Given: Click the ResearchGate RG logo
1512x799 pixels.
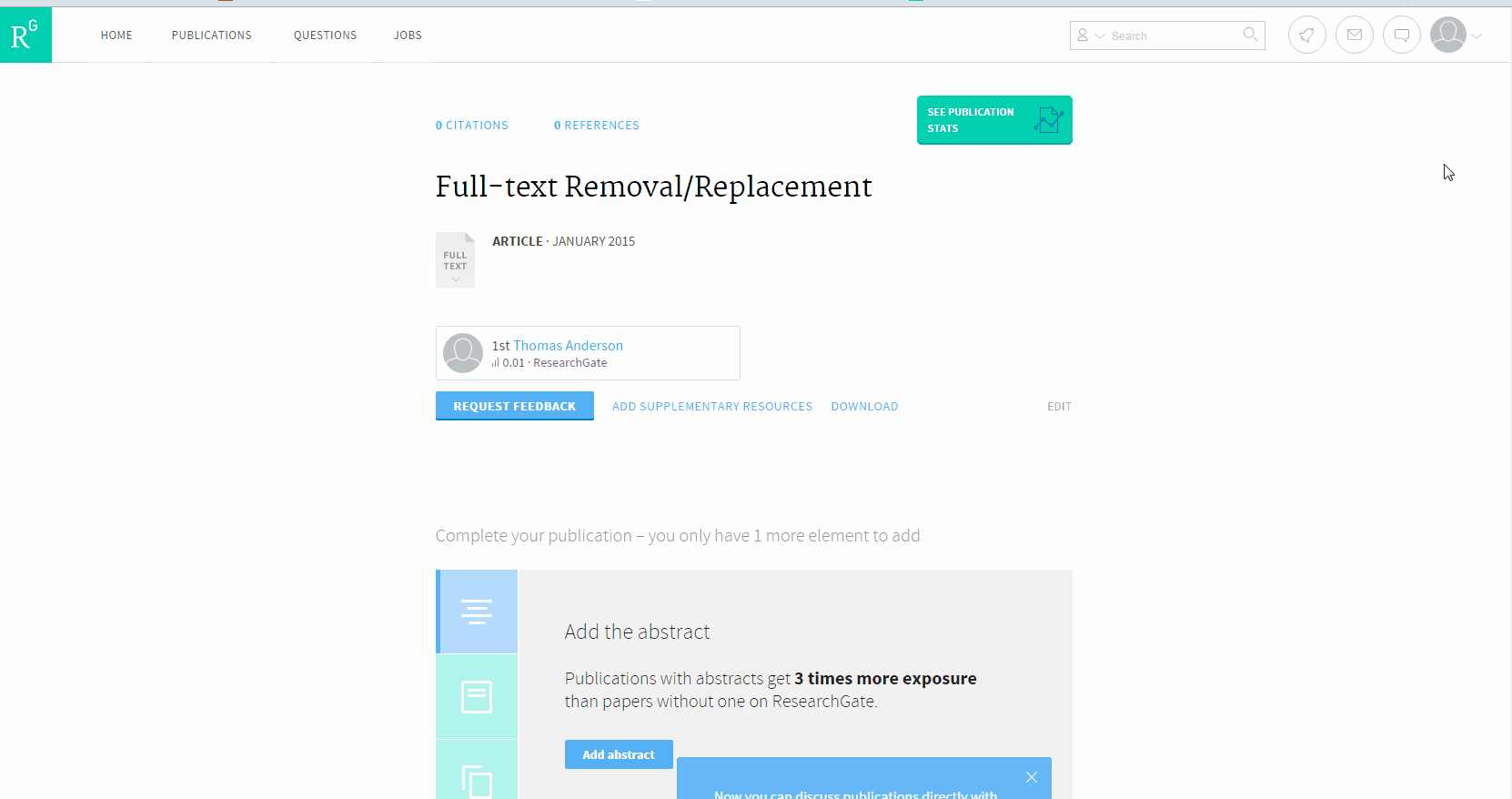Looking at the screenshot, I should coord(25,35).
